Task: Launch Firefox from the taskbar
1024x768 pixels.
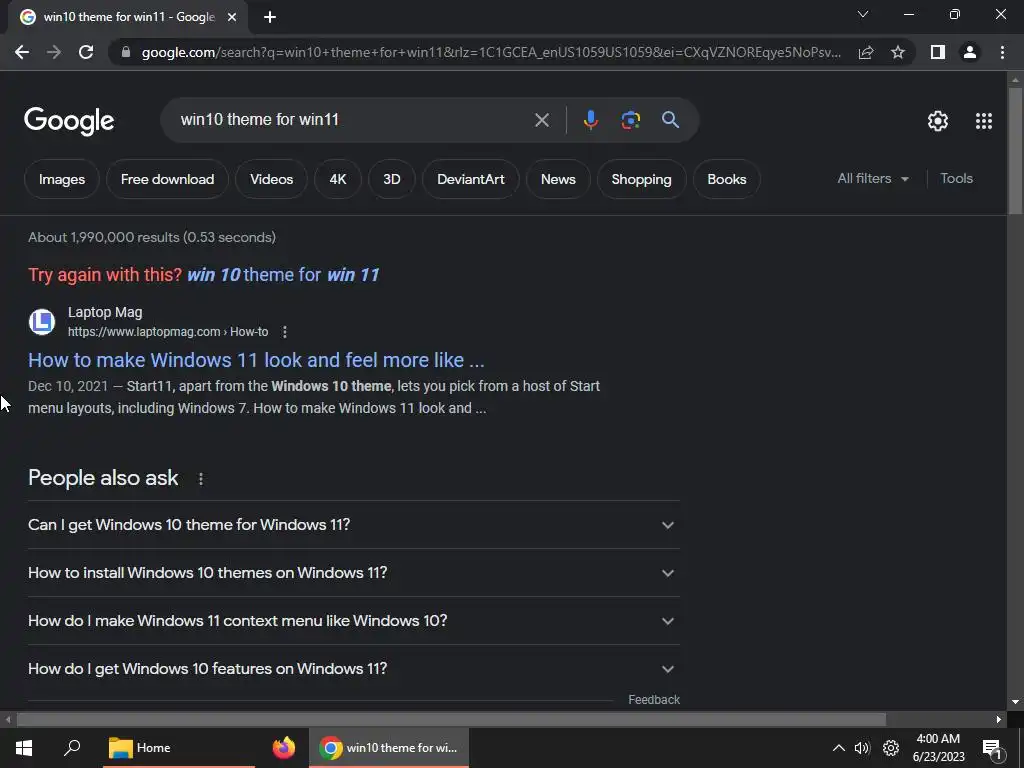Action: (283, 748)
